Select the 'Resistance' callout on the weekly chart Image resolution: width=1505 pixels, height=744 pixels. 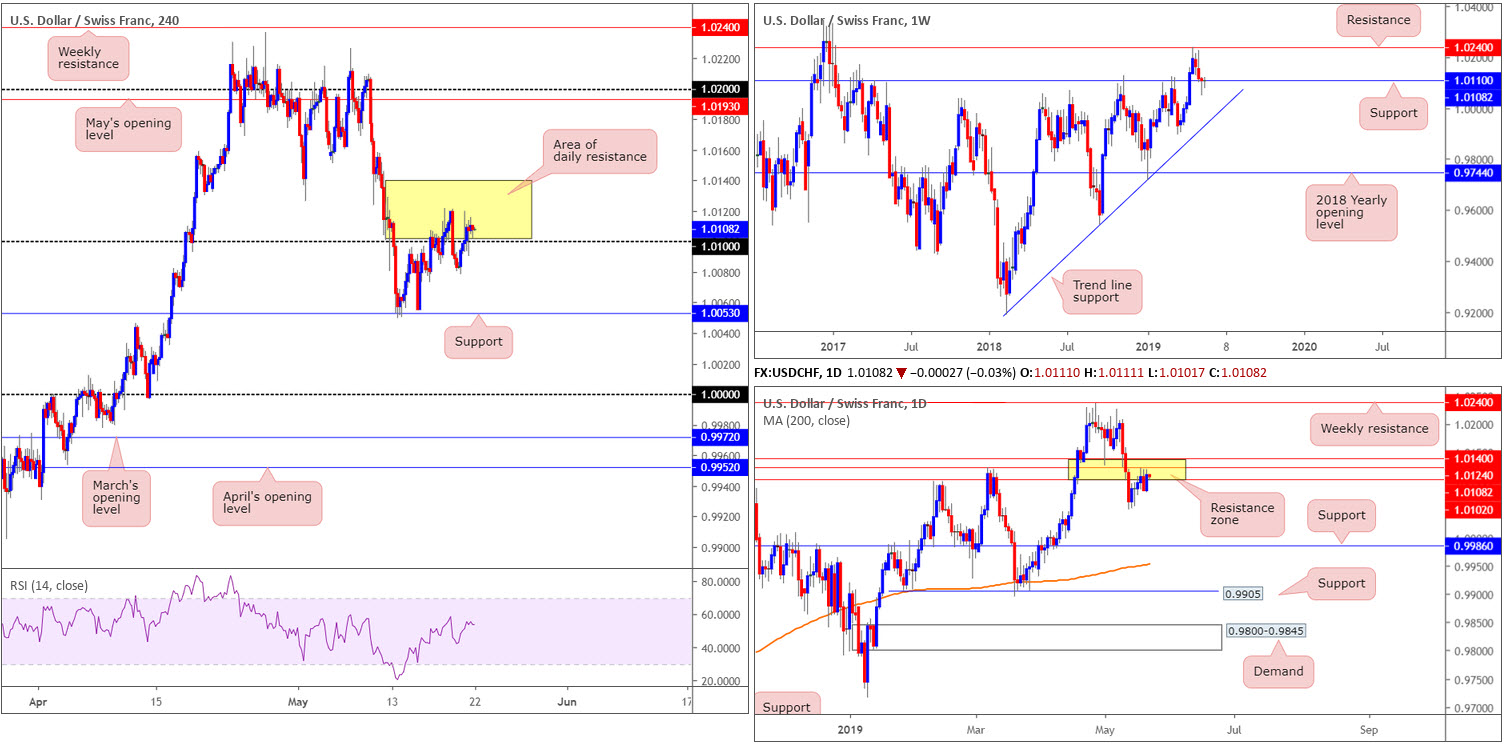coord(1378,20)
